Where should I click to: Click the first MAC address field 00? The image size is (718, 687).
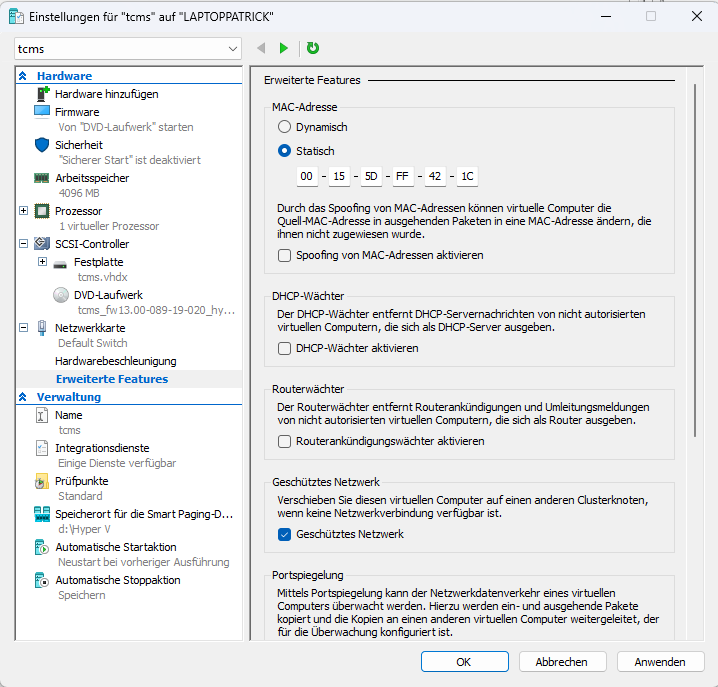[x=307, y=176]
